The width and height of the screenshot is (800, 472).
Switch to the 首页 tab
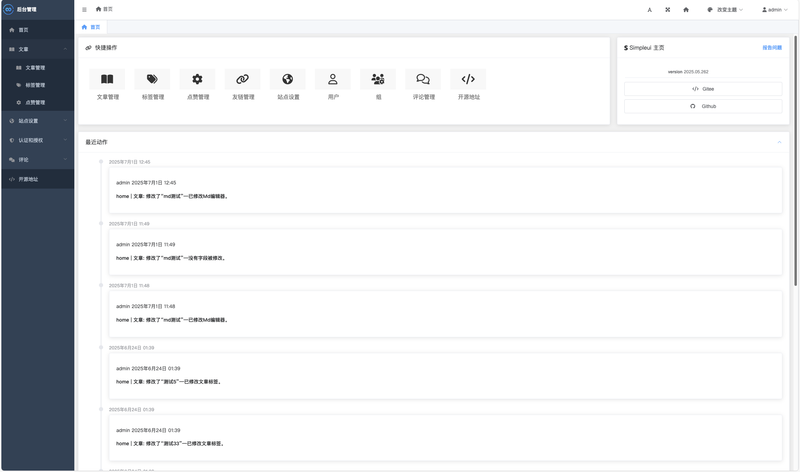(91, 27)
